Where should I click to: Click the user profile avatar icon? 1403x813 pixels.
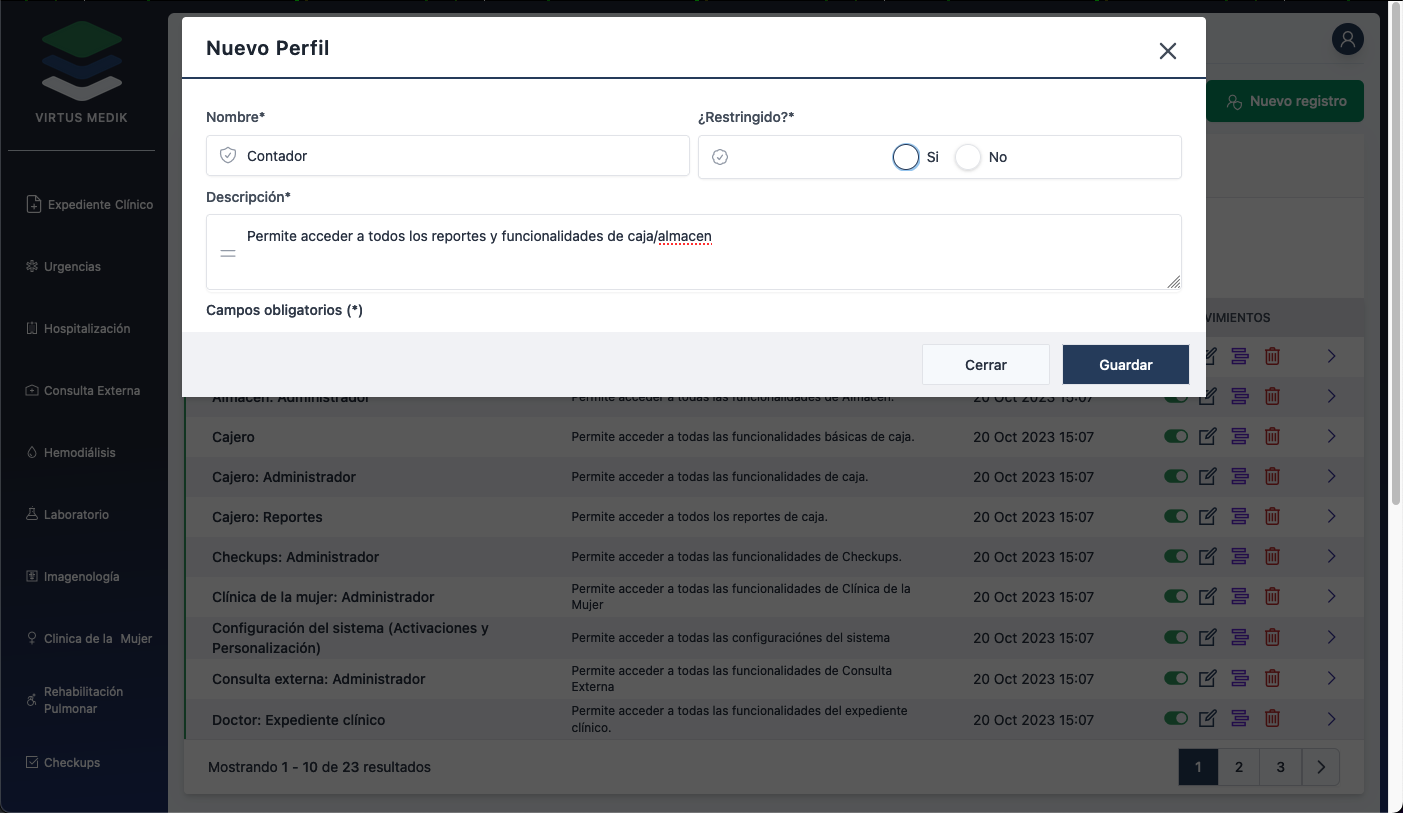point(1348,39)
